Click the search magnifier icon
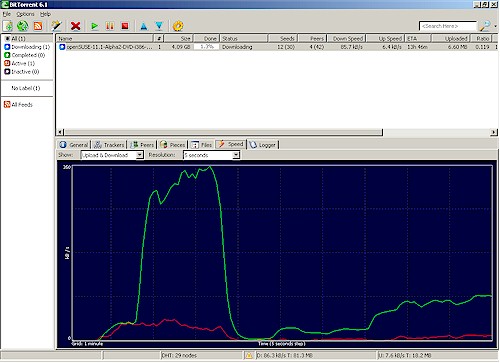The width and height of the screenshot is (500, 363). [485, 26]
